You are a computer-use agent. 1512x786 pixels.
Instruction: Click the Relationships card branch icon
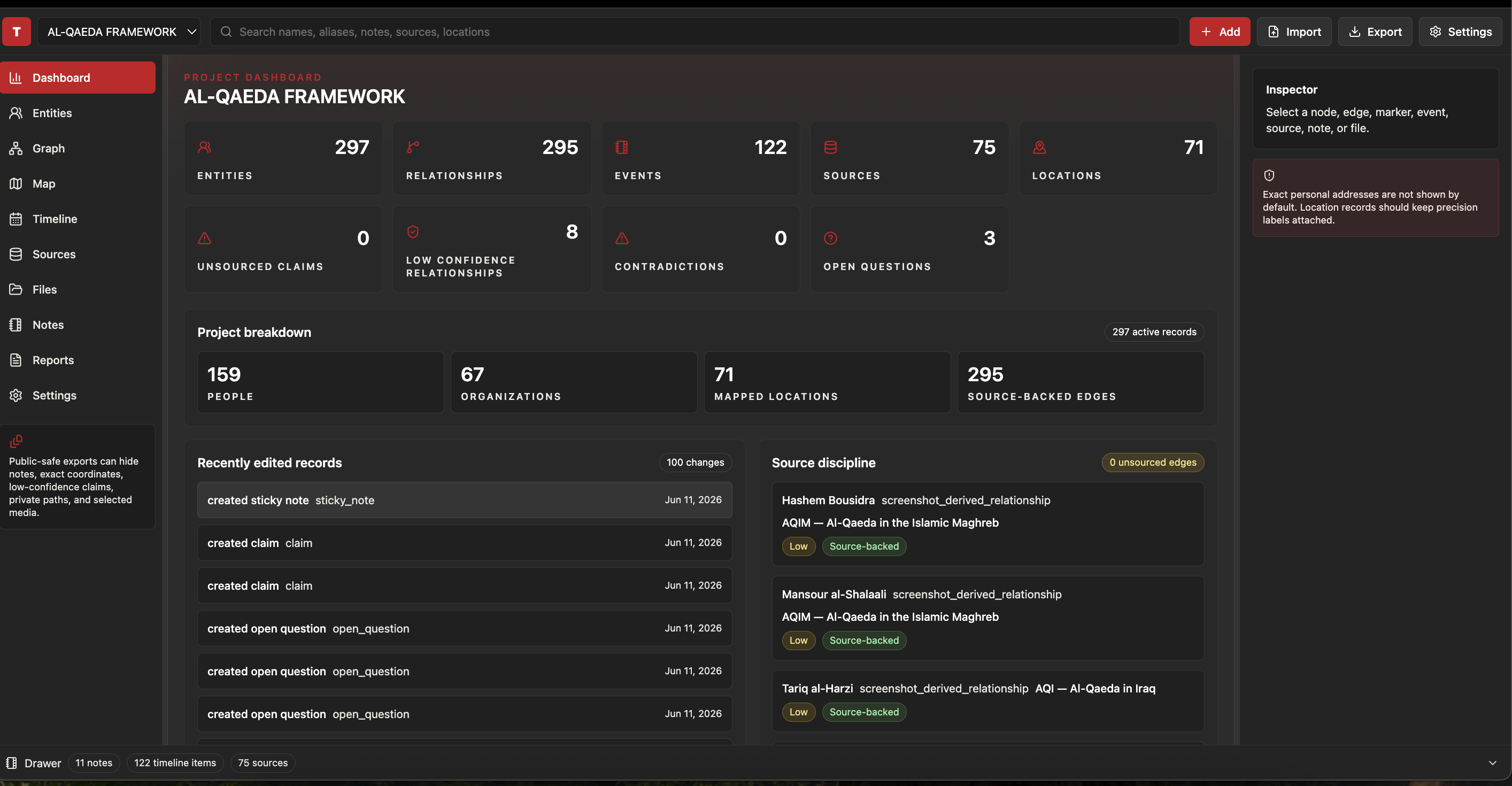tap(413, 148)
